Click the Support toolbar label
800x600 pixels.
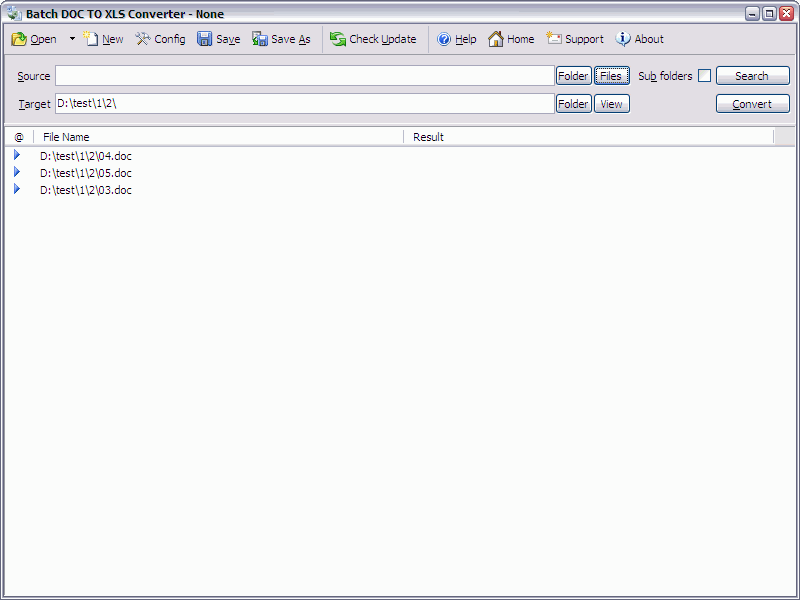point(584,39)
